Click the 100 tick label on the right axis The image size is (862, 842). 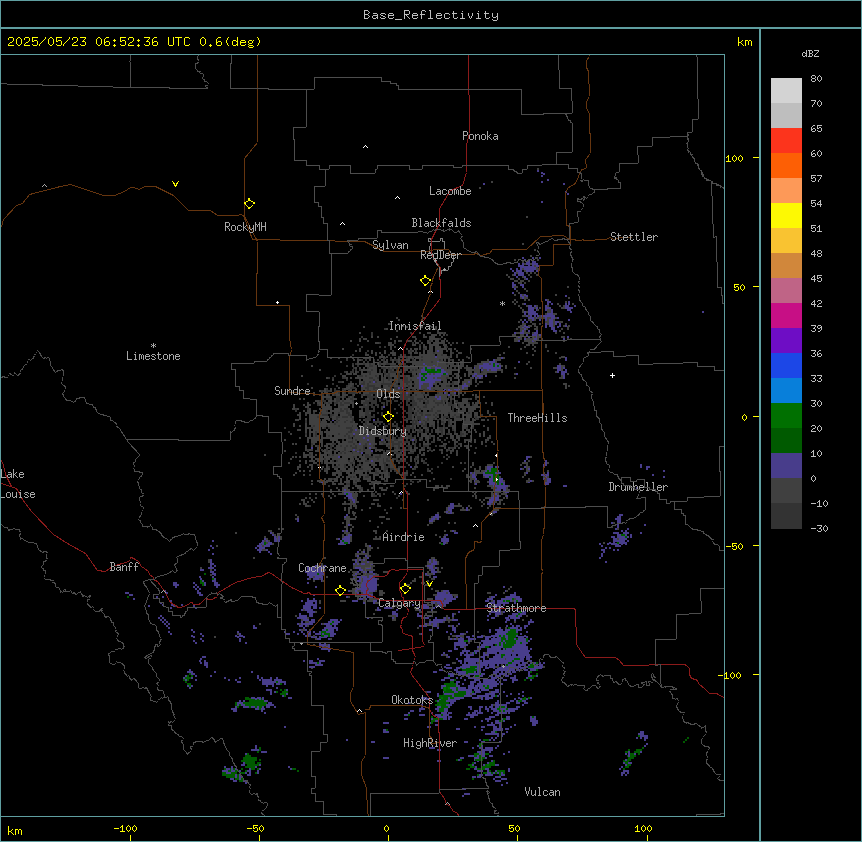[734, 158]
